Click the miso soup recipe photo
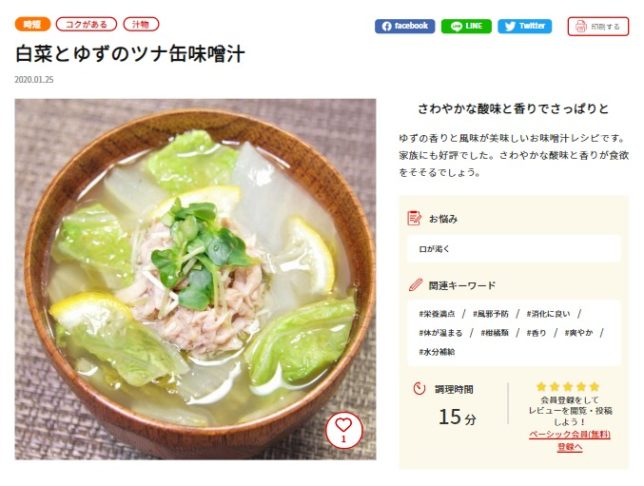Viewport: 644px width, 486px height. (x=195, y=278)
